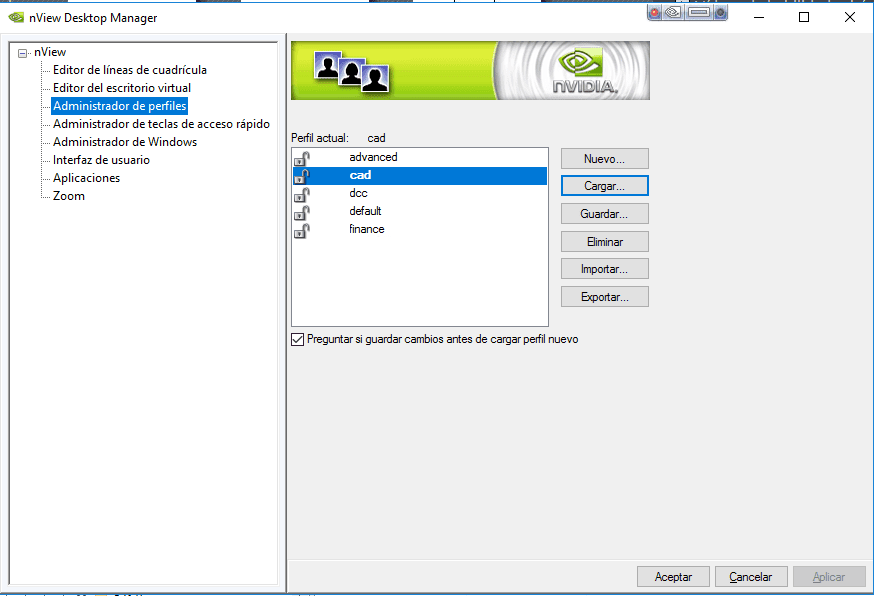Click the NVIDIA logo on the green banner

(x=583, y=70)
